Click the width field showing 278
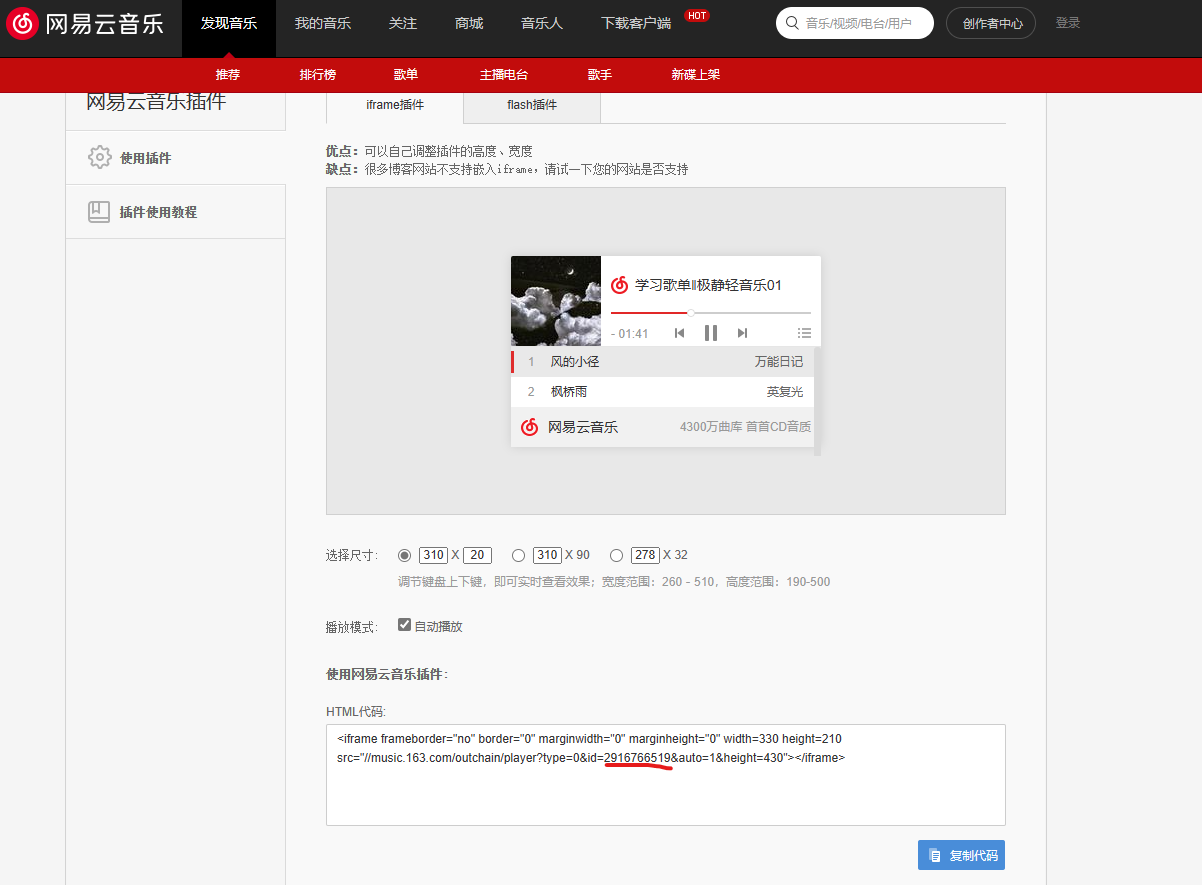 [645, 555]
